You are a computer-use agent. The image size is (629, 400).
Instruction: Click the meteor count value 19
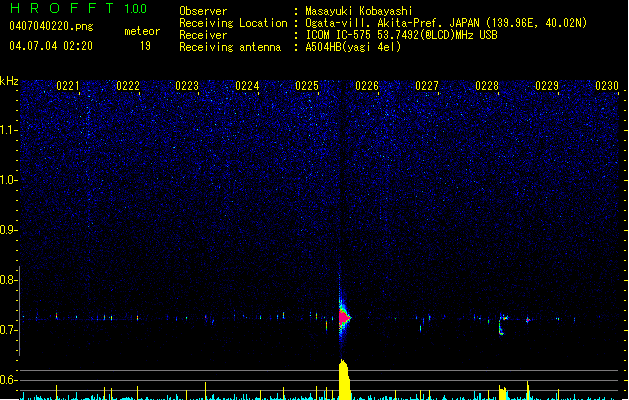click(x=145, y=46)
